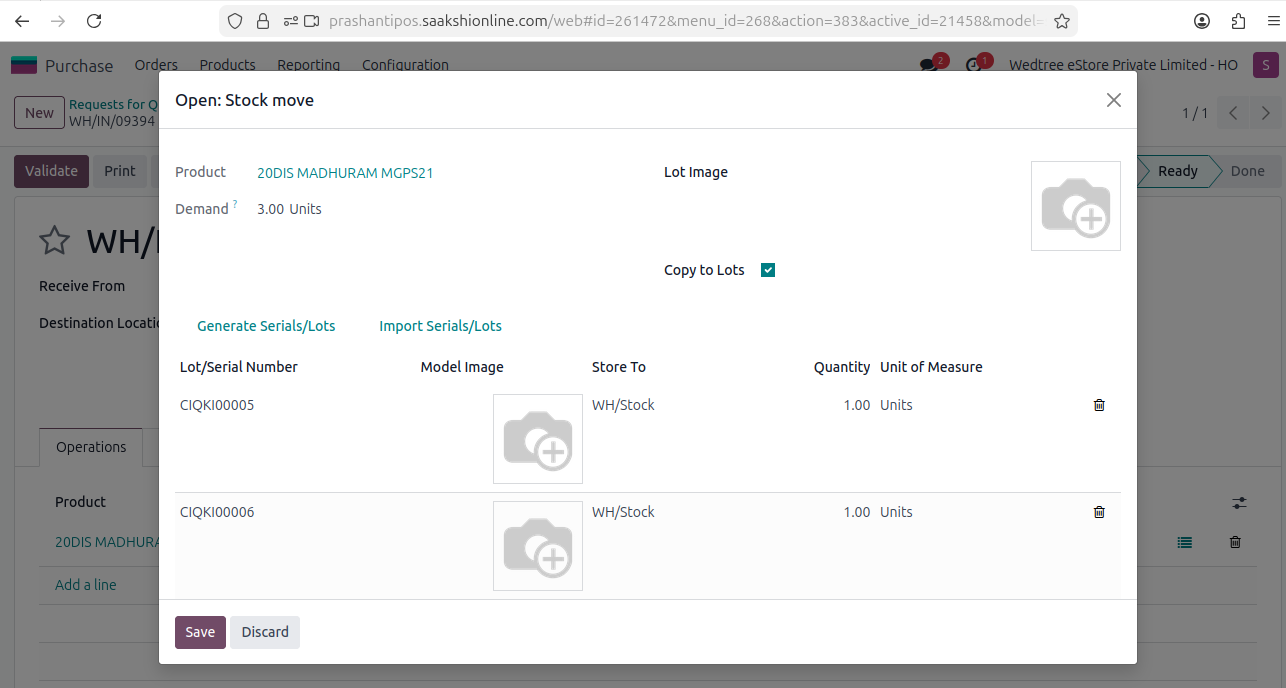Bookmark this page with star icon

pyautogui.click(x=1062, y=21)
